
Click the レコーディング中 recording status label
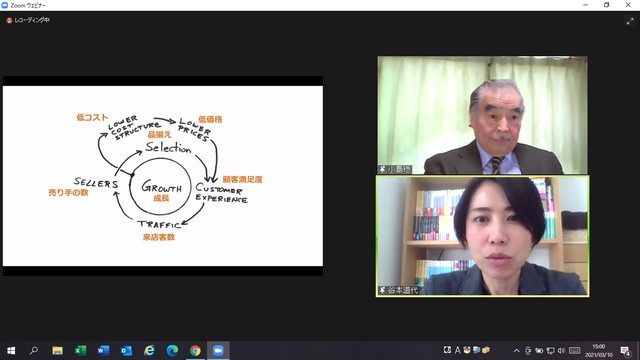tap(32, 20)
